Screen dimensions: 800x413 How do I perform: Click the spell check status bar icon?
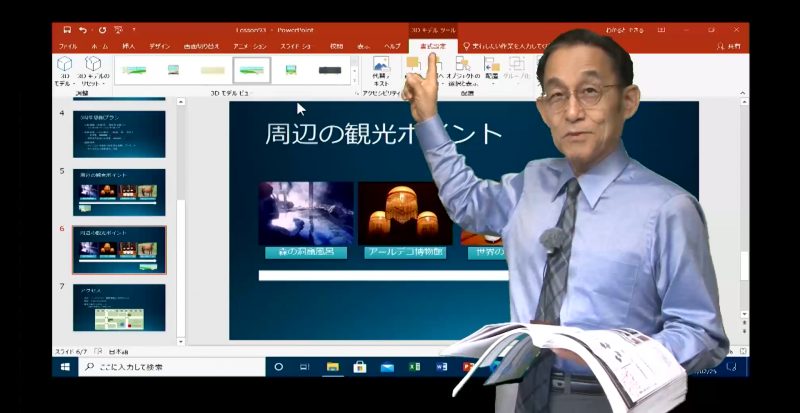pos(98,352)
